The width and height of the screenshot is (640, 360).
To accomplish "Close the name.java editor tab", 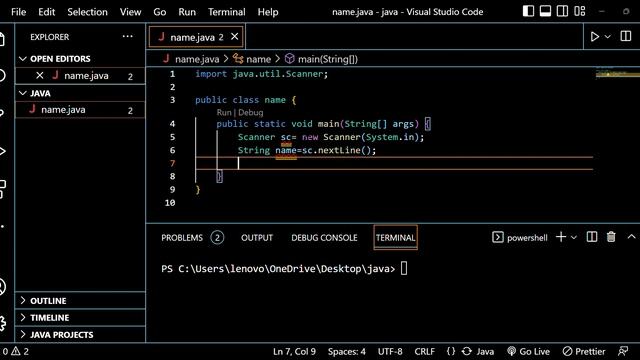I will 234,37.
